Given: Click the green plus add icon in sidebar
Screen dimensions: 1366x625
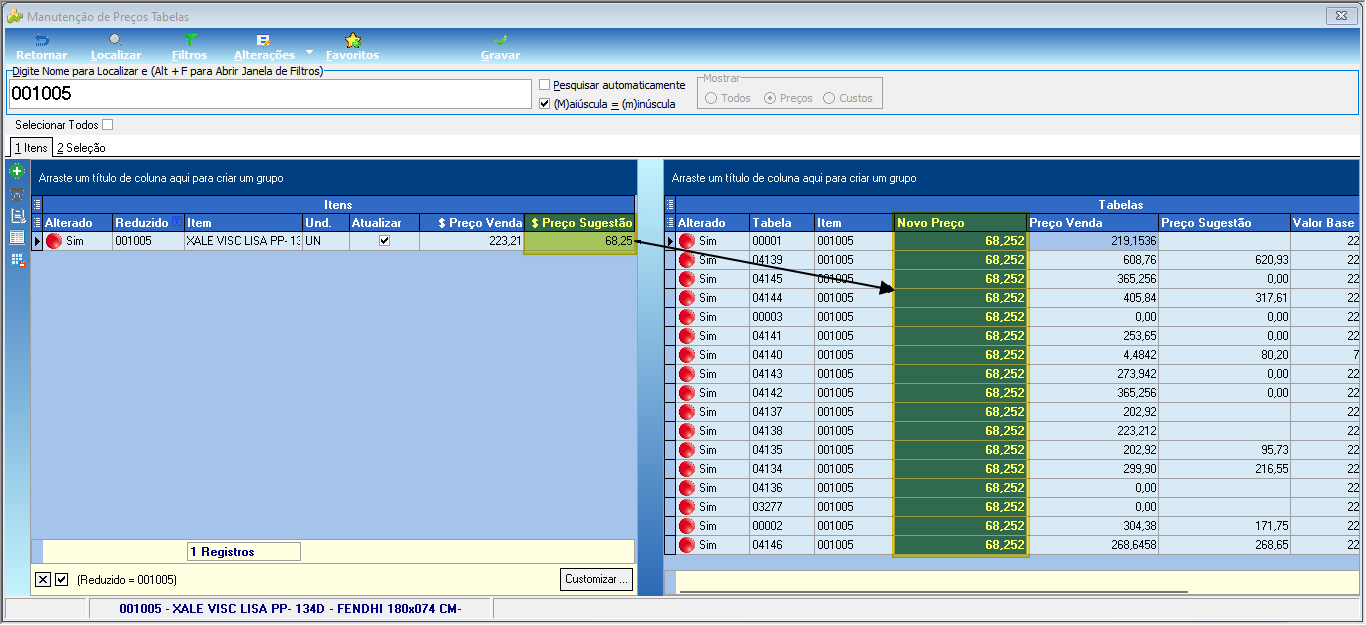Looking at the screenshot, I should click(x=17, y=171).
